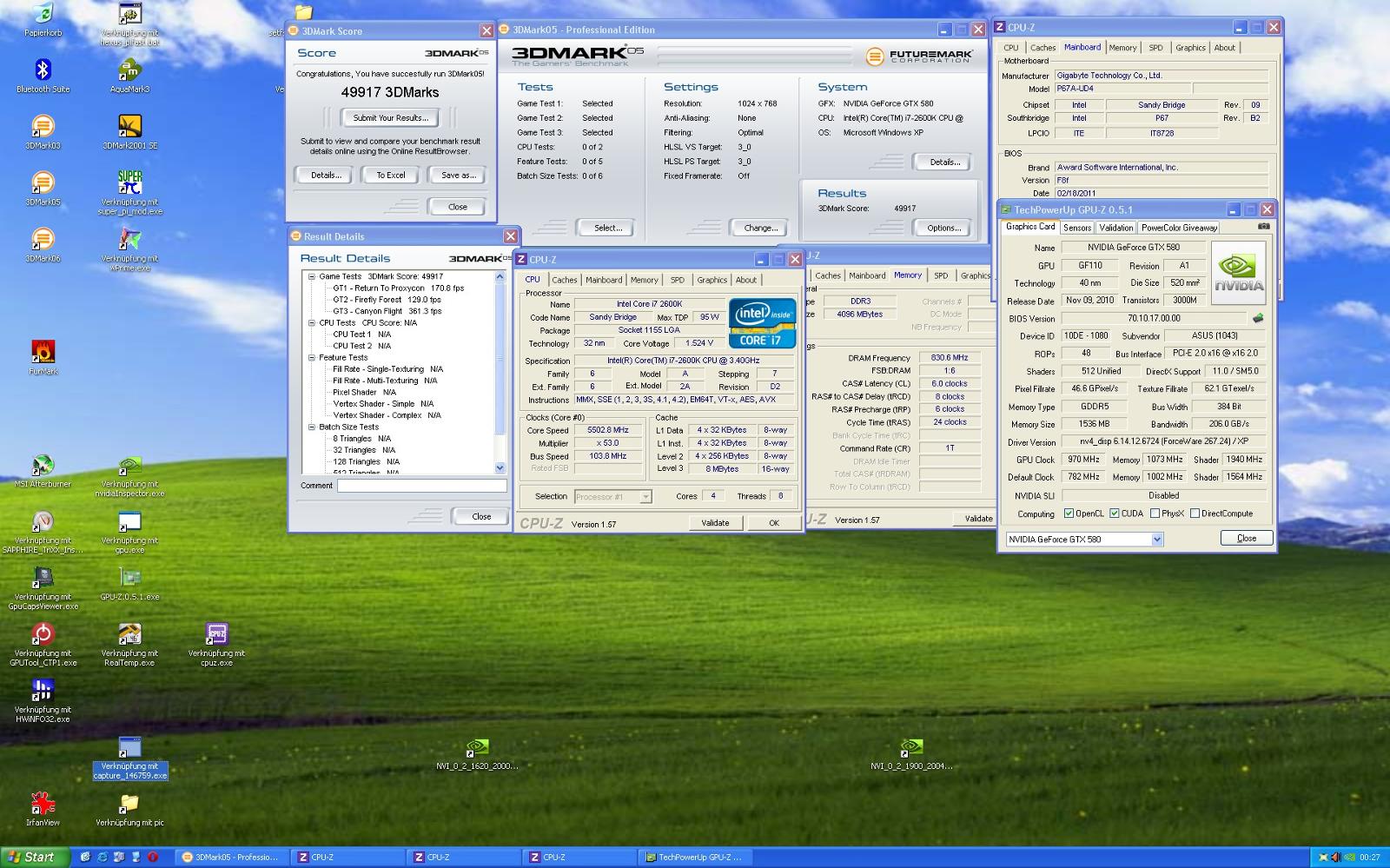This screenshot has height=868, width=1390.
Task: Open NVI_0_2_1620_2000 desktop file
Action: point(477,748)
